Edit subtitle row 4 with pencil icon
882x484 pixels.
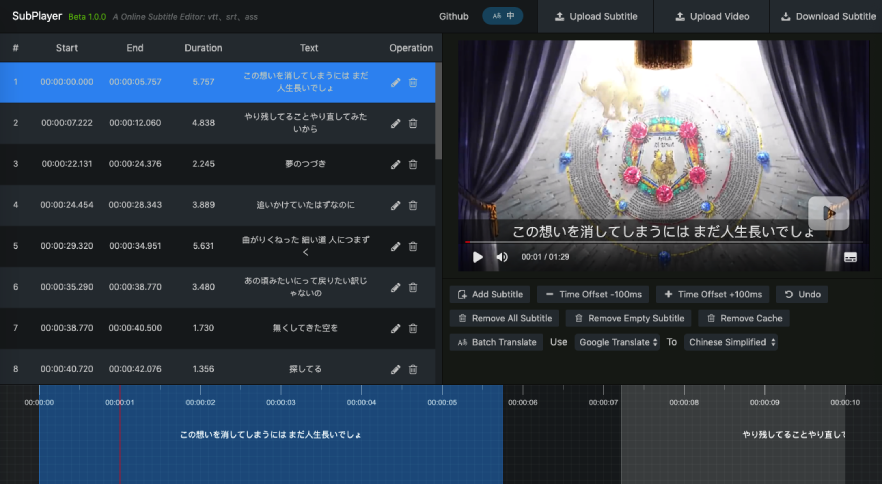click(x=395, y=205)
